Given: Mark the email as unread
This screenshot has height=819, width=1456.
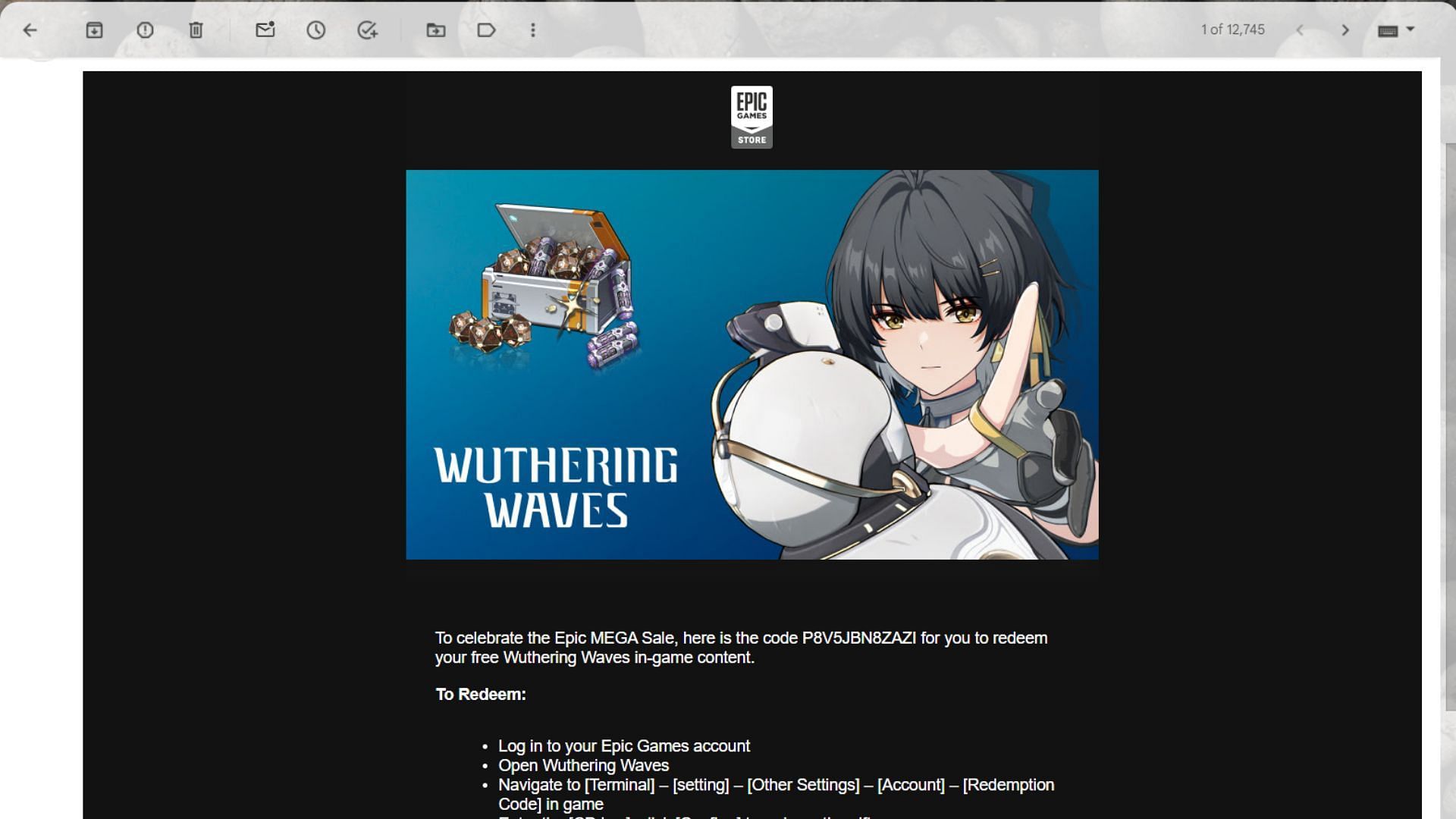Looking at the screenshot, I should [x=265, y=30].
